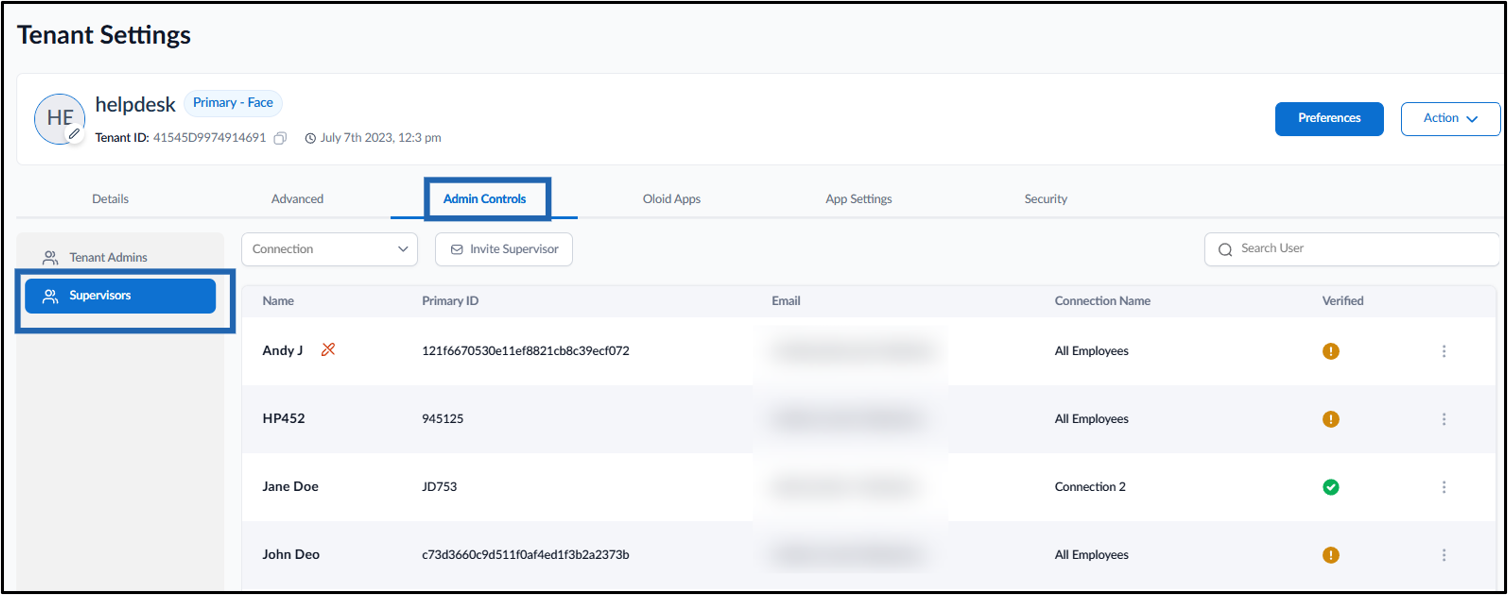
Task: Click the Email column header
Action: pyautogui.click(x=786, y=301)
